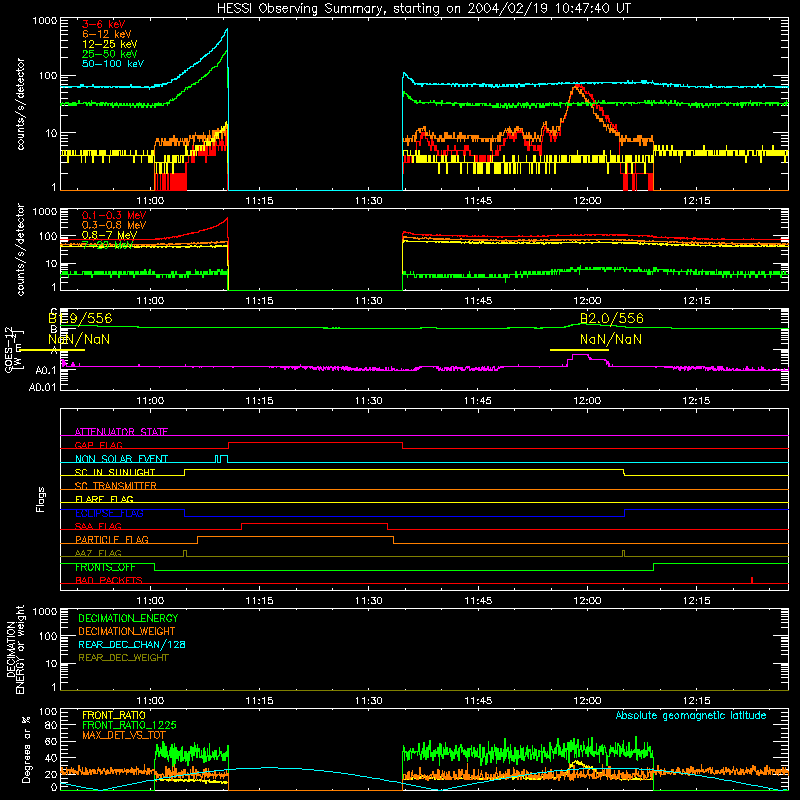Select the 12-25 keV legend label
The image size is (800, 800).
[x=110, y=44]
